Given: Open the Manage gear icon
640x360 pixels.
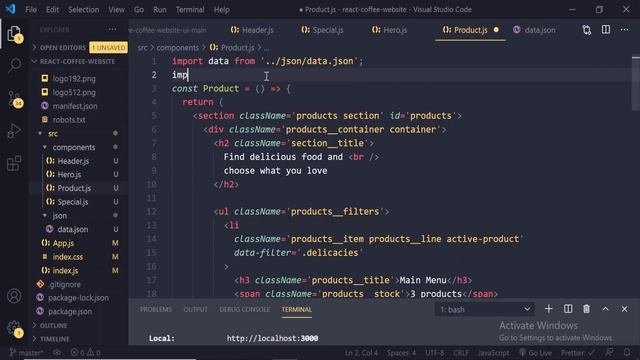Looking at the screenshot, I should 14,328.
